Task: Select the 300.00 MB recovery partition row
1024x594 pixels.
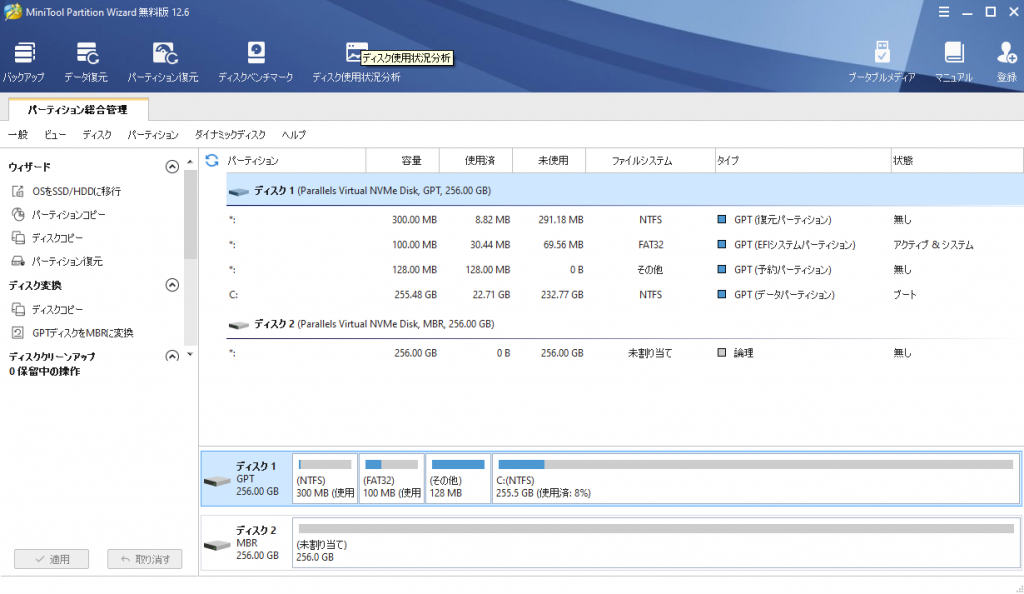Action: (x=624, y=220)
